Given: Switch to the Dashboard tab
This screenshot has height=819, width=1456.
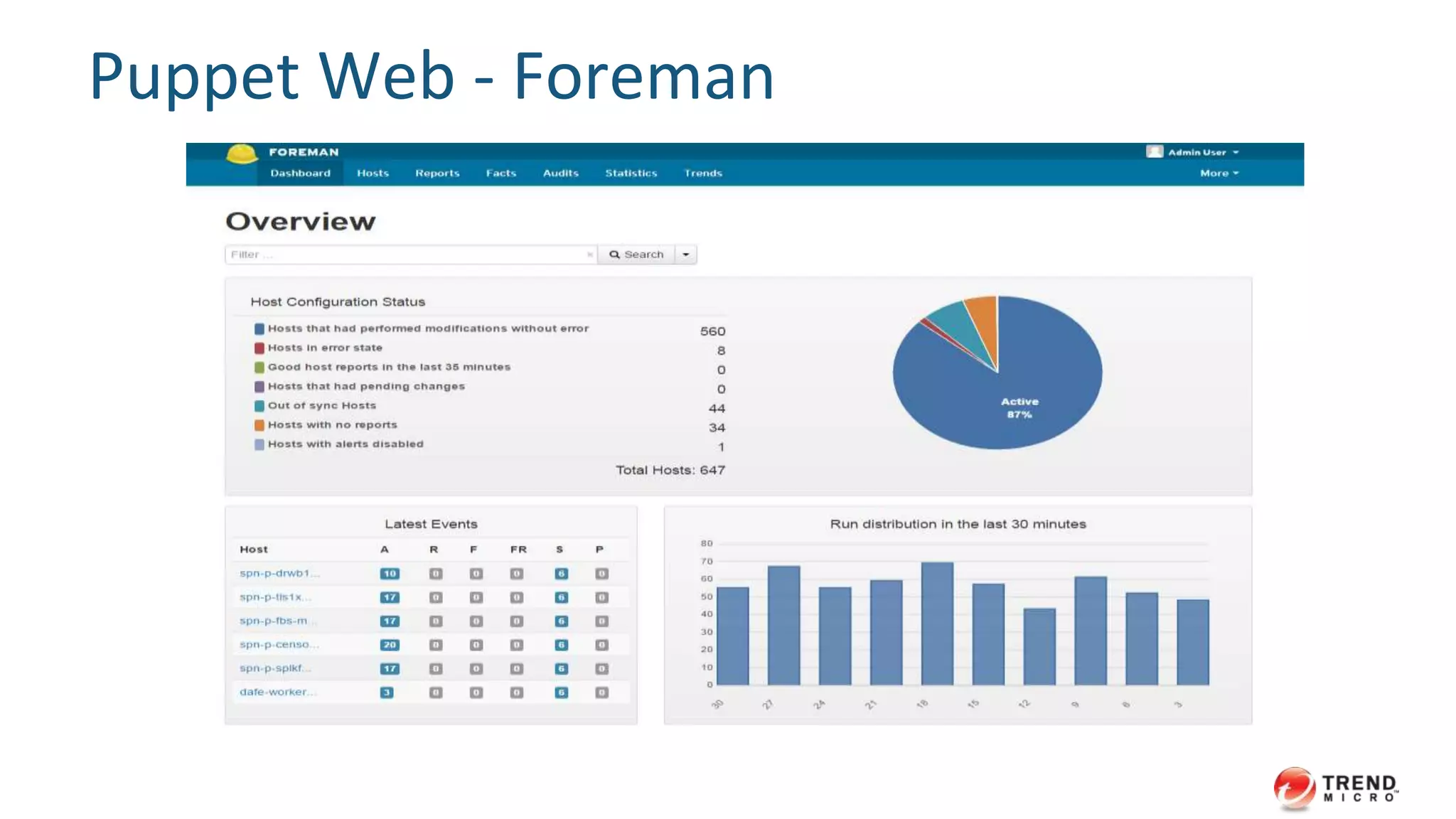Looking at the screenshot, I should (x=300, y=173).
